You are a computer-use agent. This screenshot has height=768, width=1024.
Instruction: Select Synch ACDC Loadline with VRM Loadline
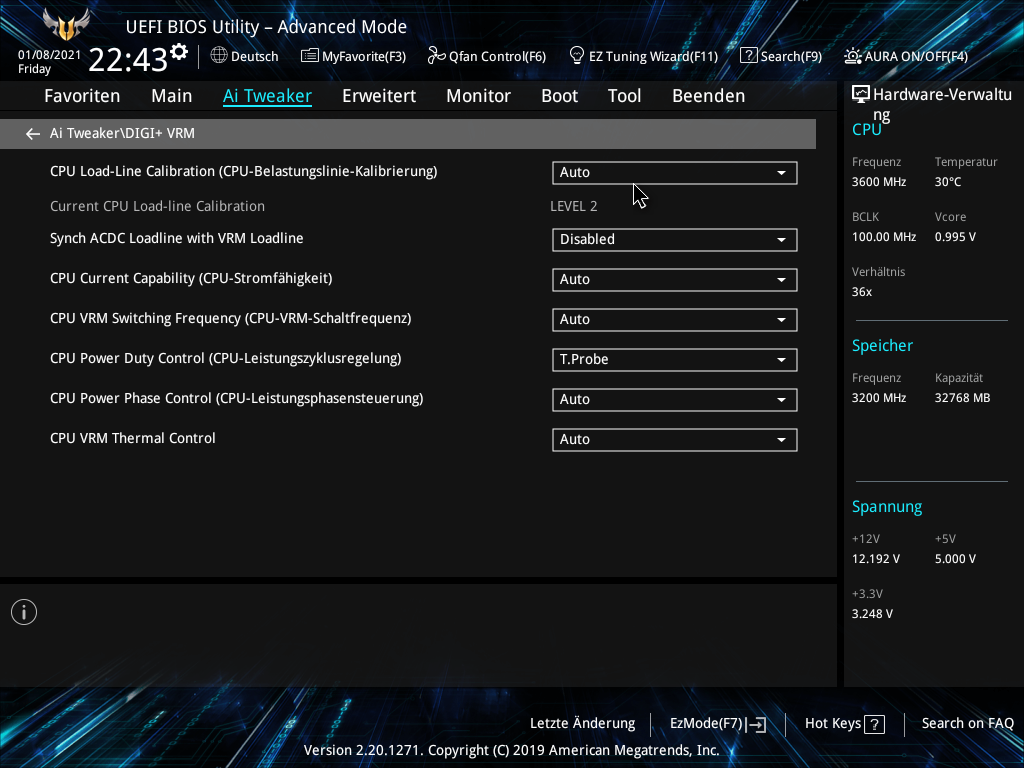[x=176, y=238]
